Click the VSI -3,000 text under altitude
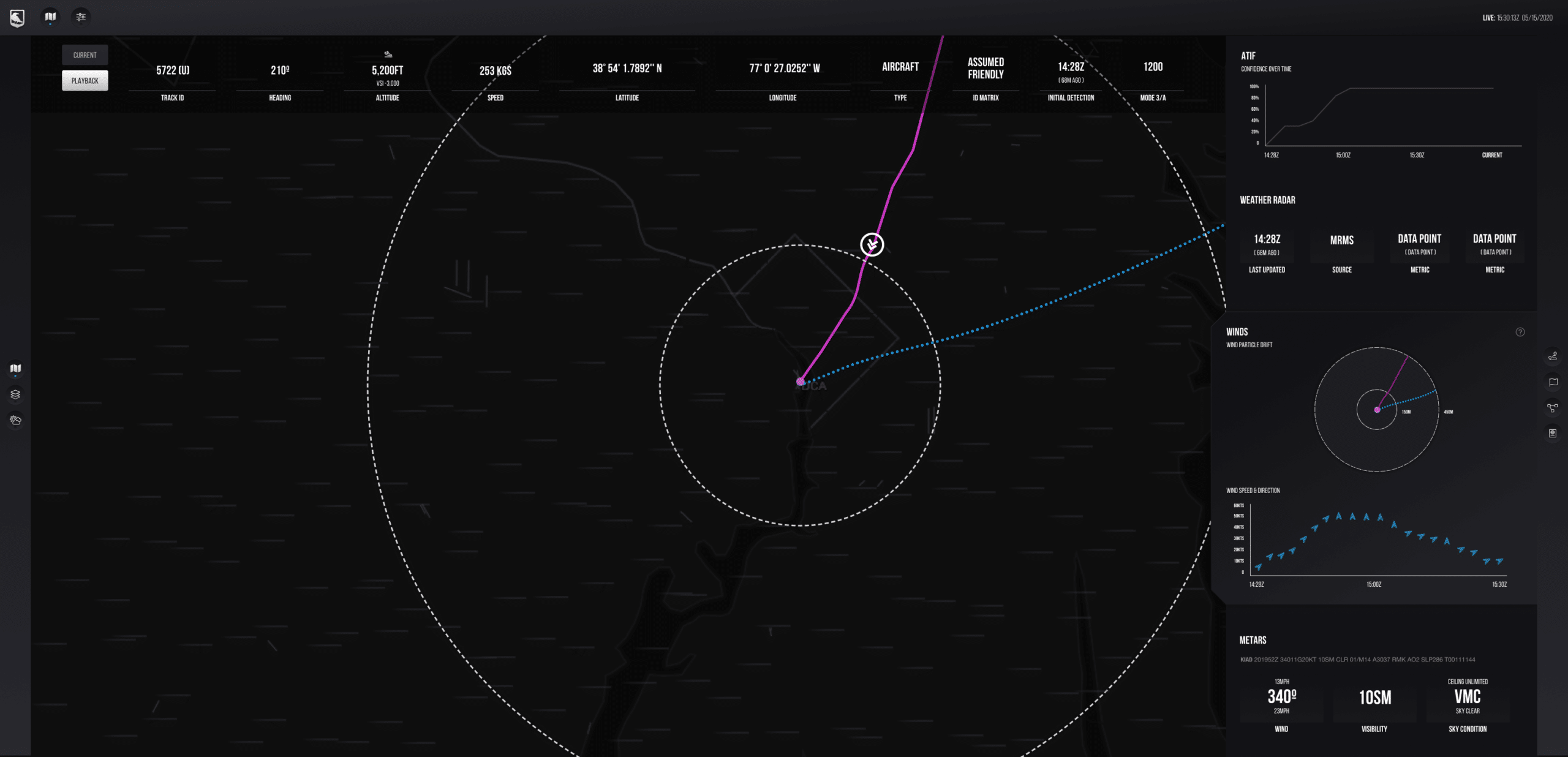The height and width of the screenshot is (757, 1568). (388, 83)
